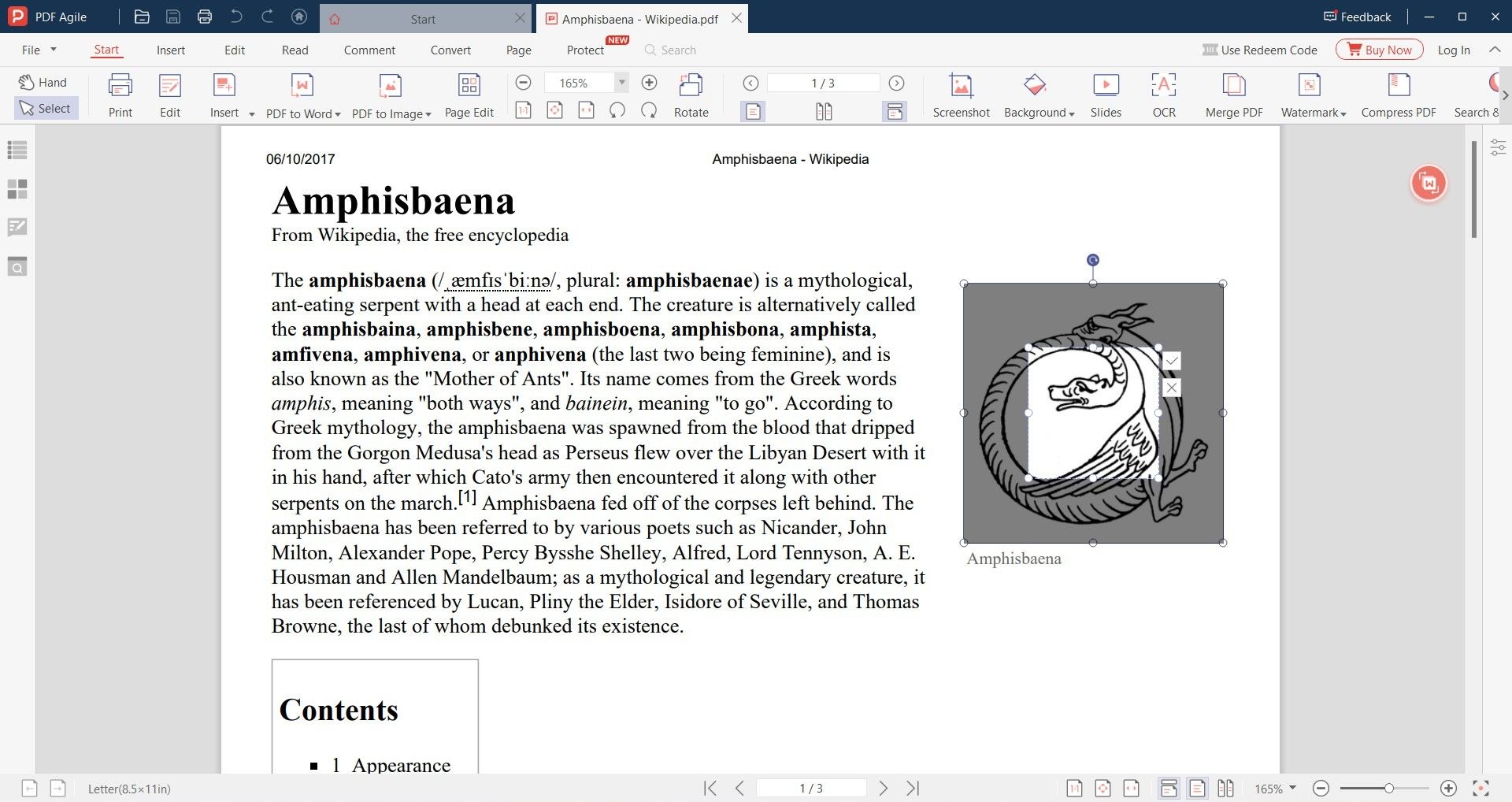The image size is (1512, 802).
Task: Open the 165% zoom level dropdown in ribbon
Action: [x=621, y=83]
